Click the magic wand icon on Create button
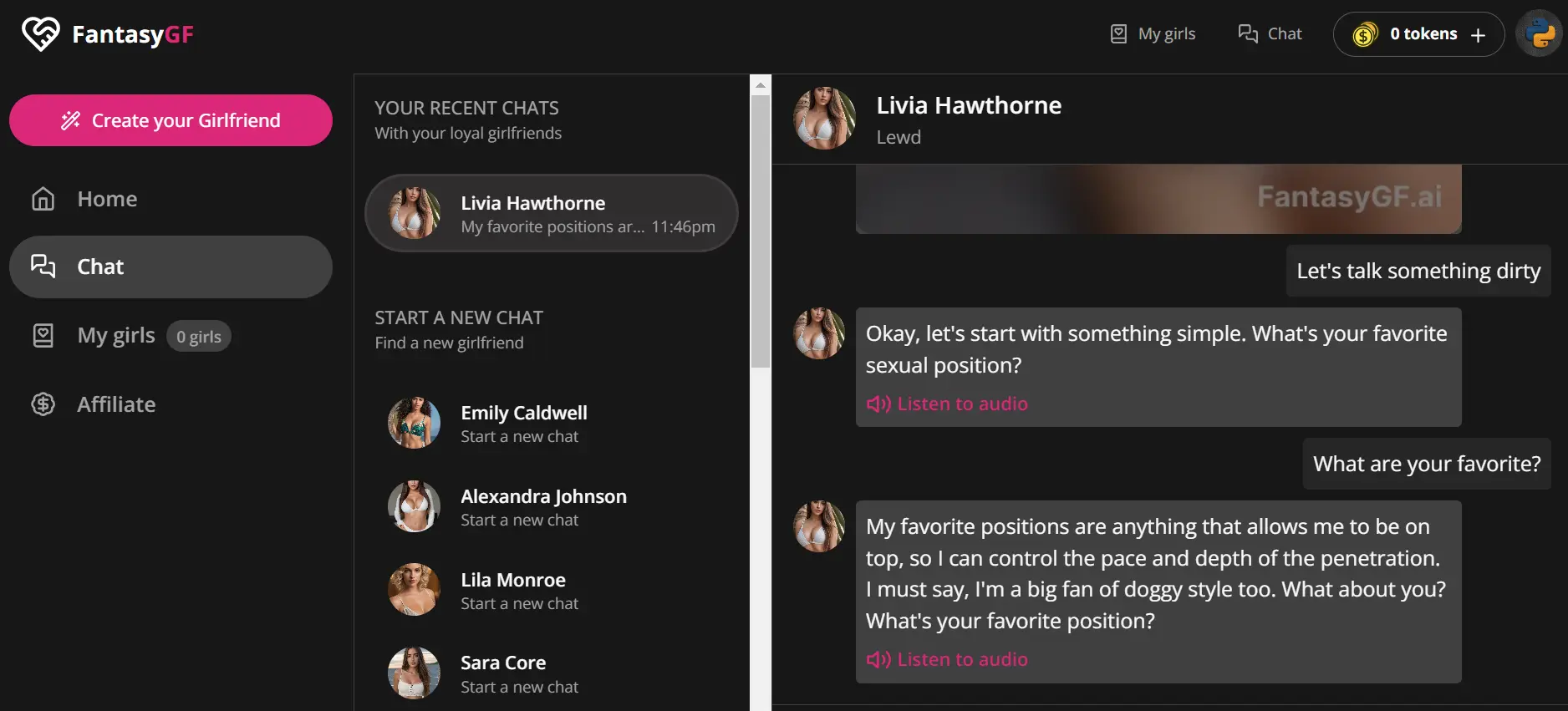 click(x=70, y=120)
